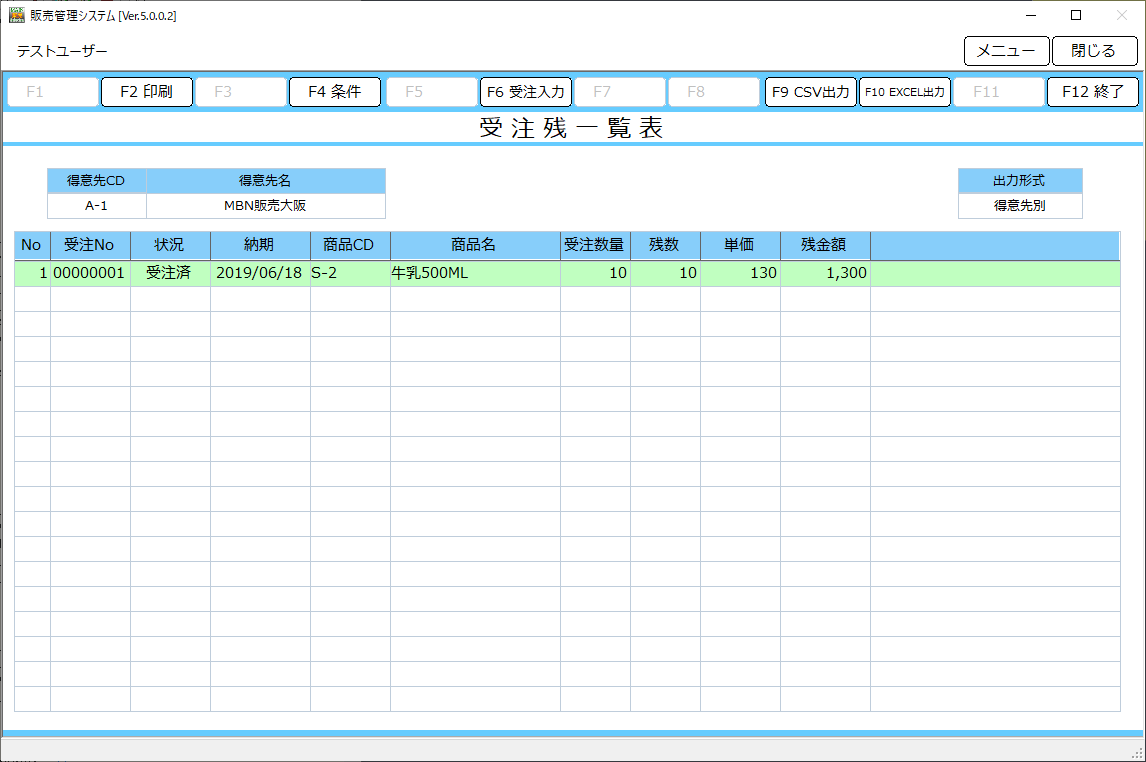The height and width of the screenshot is (762, 1146).
Task: Click the テストユーザー user label
Action: (x=62, y=51)
